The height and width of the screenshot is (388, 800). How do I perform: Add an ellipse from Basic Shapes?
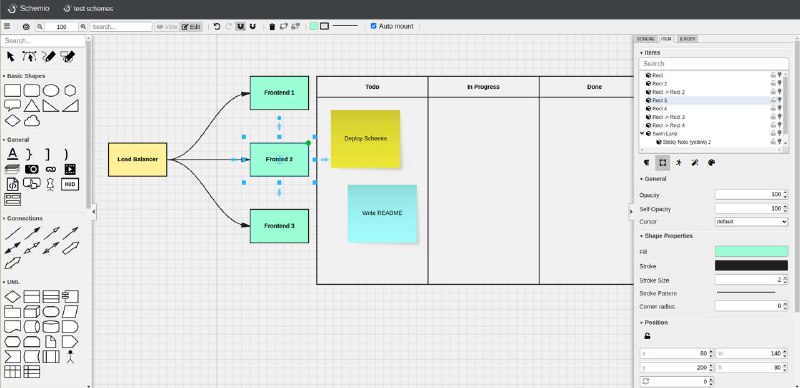point(51,91)
